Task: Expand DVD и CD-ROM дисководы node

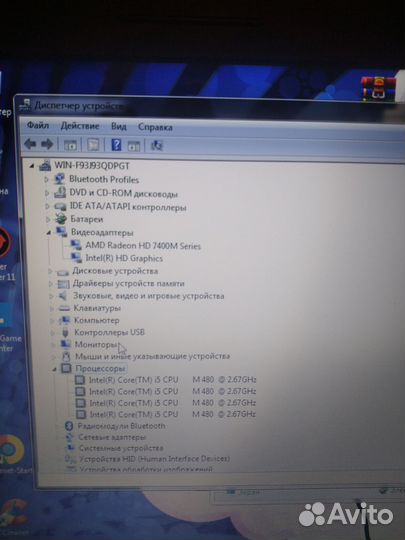Action: click(x=47, y=193)
